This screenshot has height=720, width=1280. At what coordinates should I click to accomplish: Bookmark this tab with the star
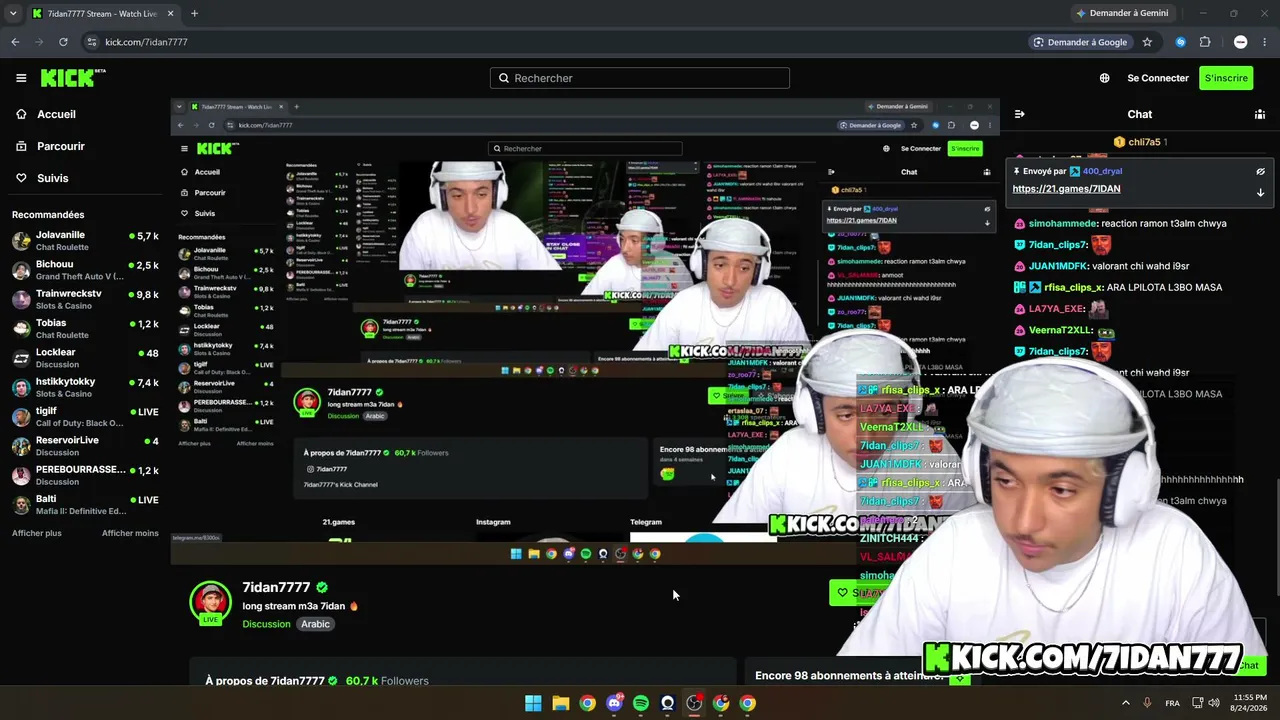click(x=1147, y=42)
